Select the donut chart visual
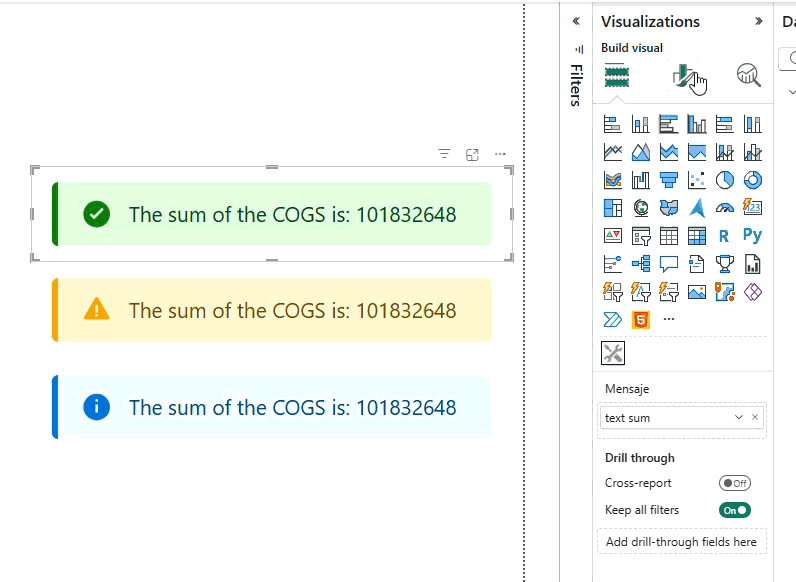Viewport: 796px width, 582px height. pyautogui.click(x=753, y=180)
